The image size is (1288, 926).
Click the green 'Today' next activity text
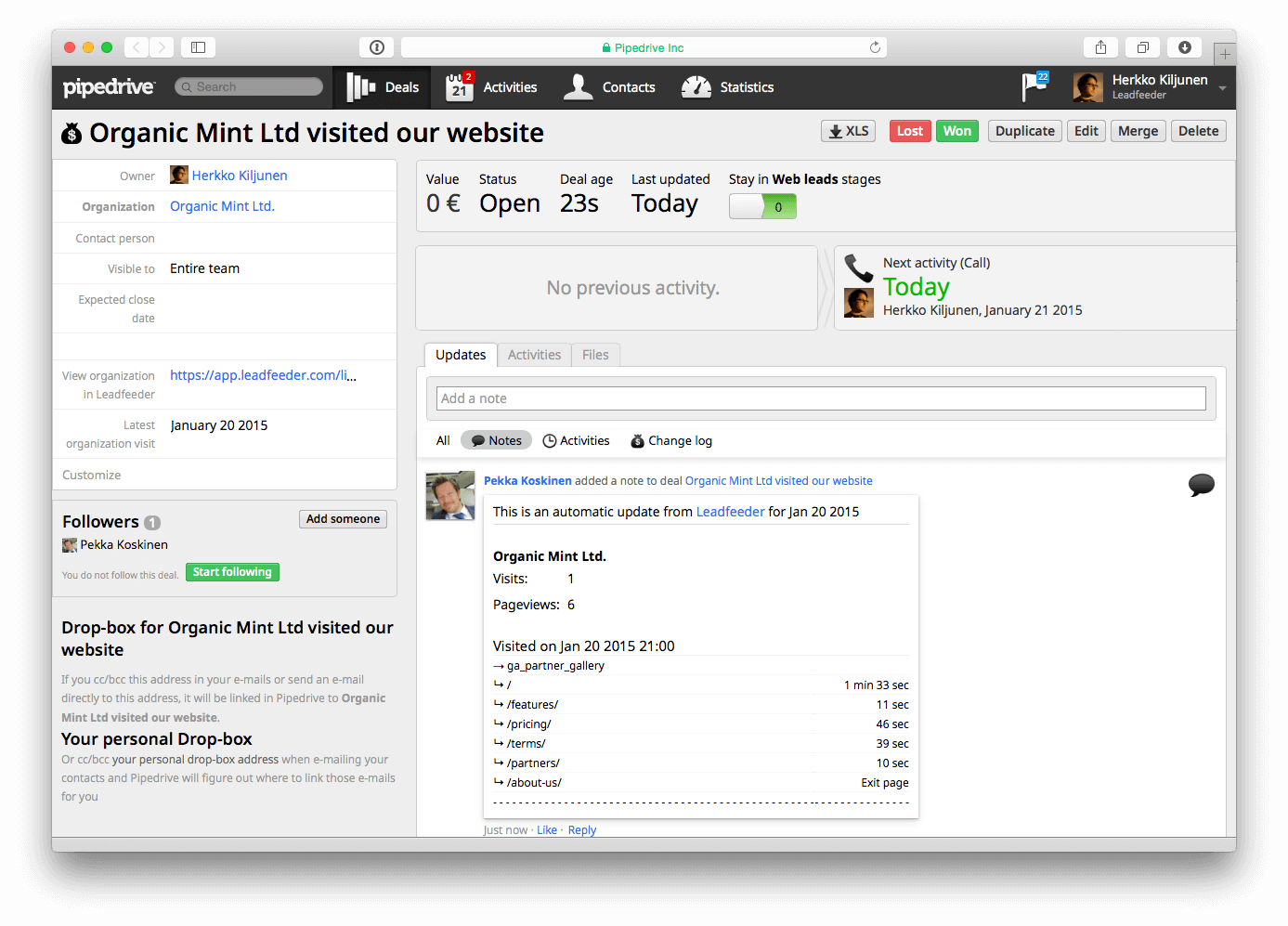(917, 287)
